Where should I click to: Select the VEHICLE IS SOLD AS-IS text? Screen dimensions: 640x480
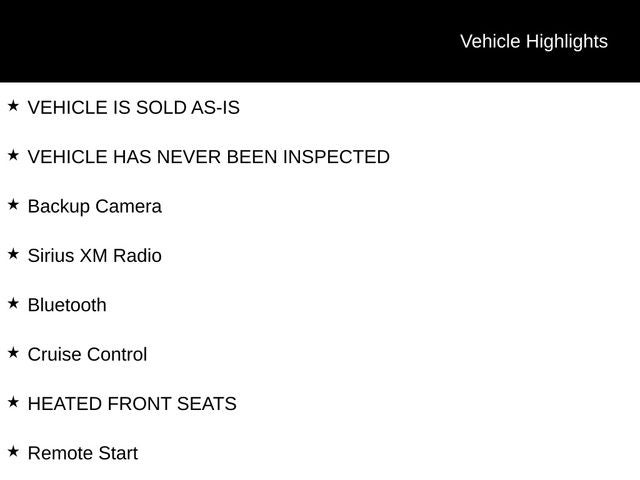tap(133, 107)
